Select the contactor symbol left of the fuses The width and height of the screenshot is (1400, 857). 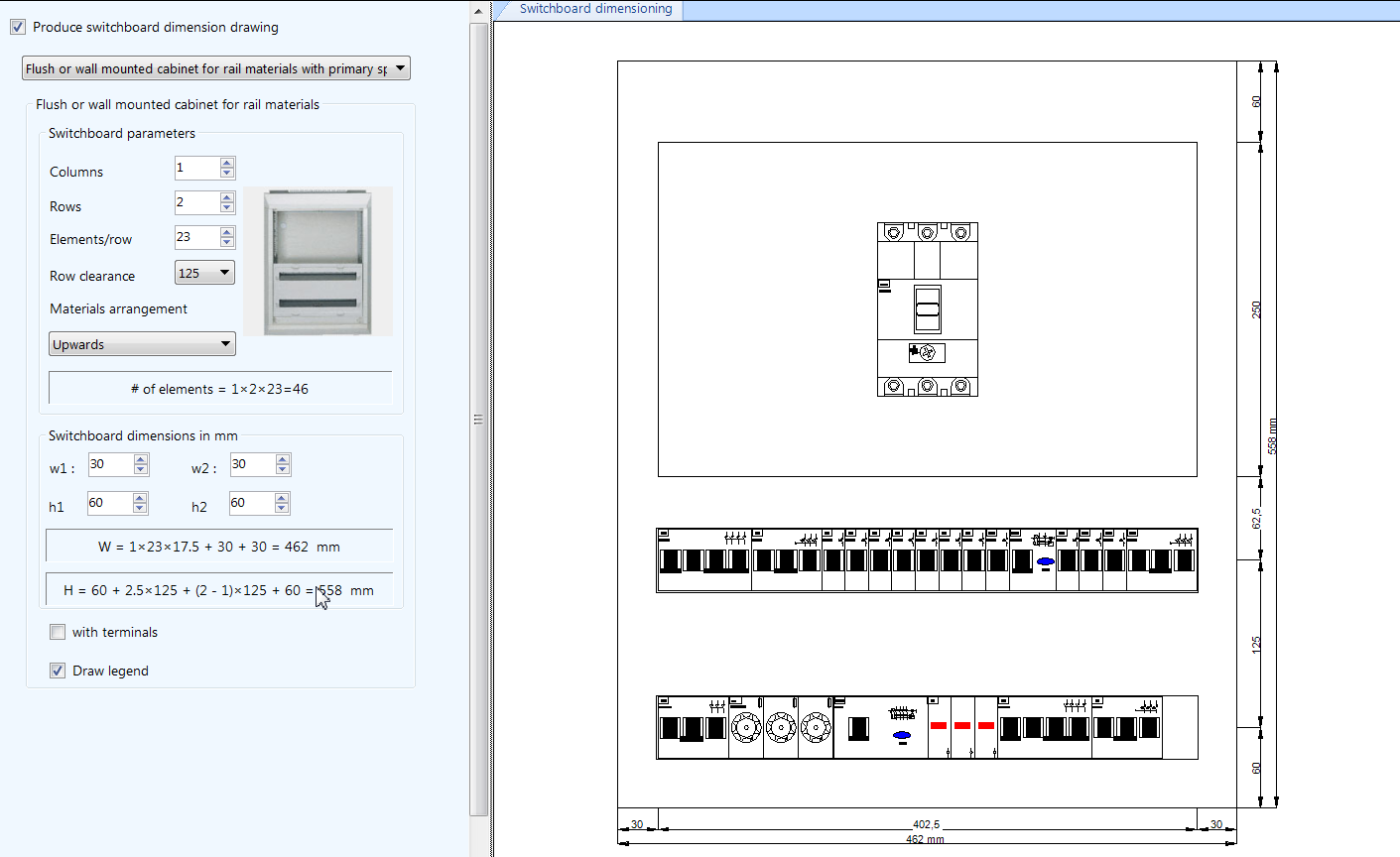[x=859, y=729]
